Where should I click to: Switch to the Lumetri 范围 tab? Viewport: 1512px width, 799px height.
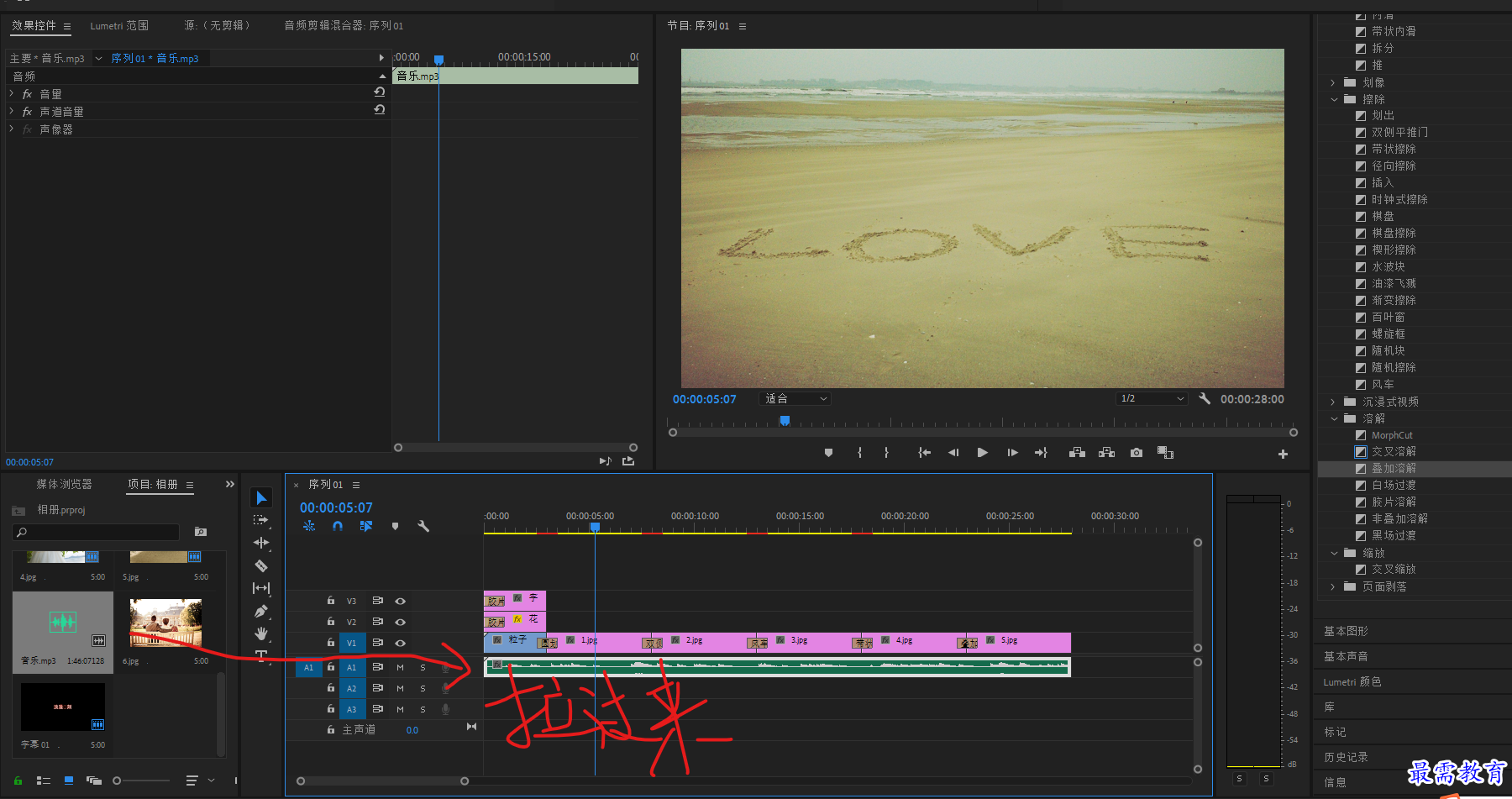[x=119, y=25]
